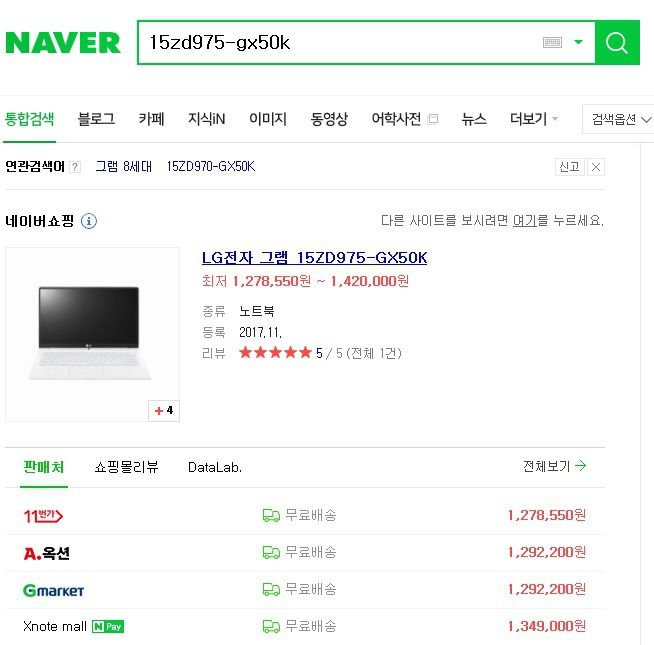The image size is (654, 645).
Task: Expand the 더보기 menu
Action: tap(534, 119)
